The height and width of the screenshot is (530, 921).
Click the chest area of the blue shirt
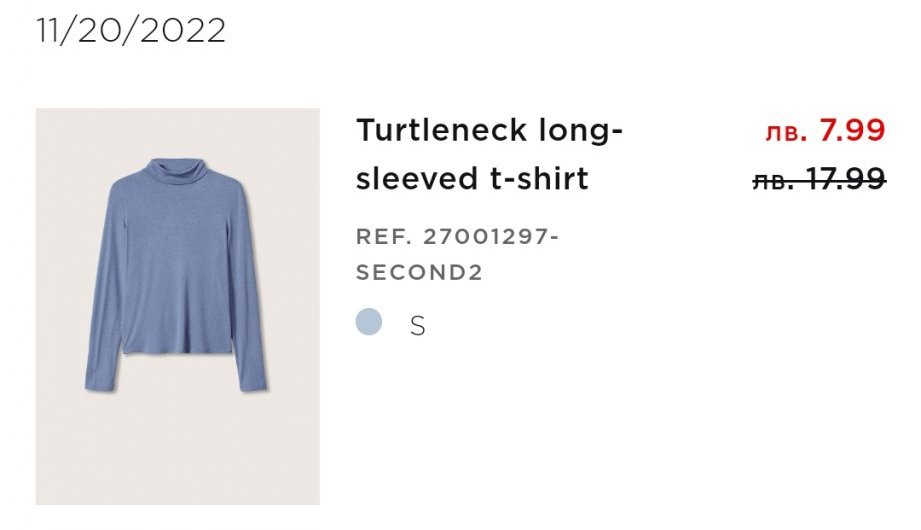(x=176, y=230)
